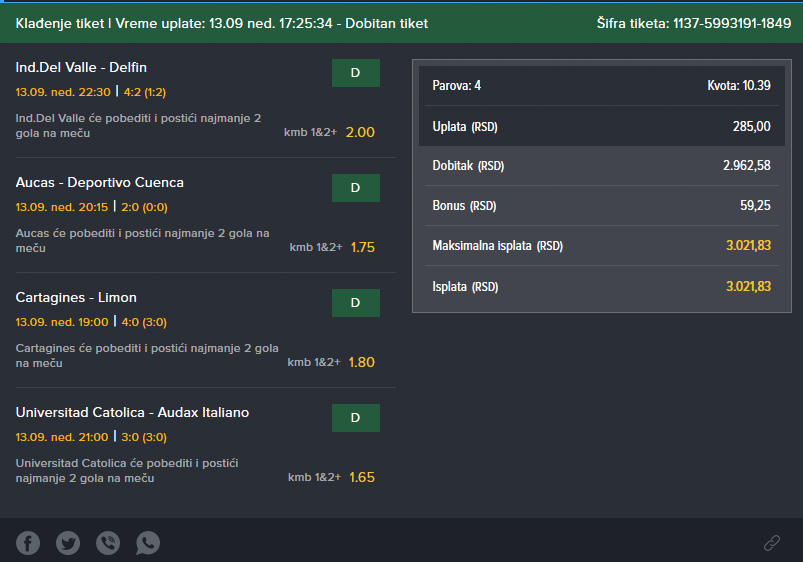Select the 1.65 odds value
The height and width of the screenshot is (562, 803).
[362, 477]
